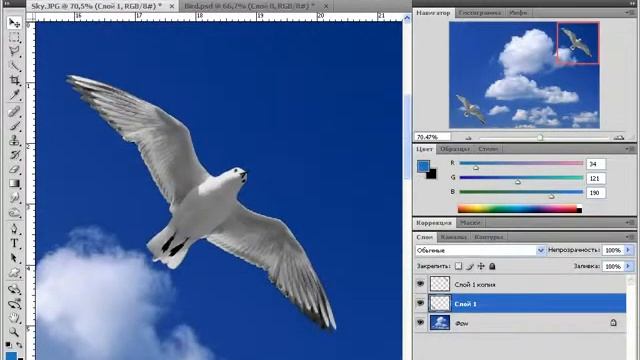Viewport: 640px width, 360px height.
Task: Open the Navigator panel options menu
Action: [630, 13]
